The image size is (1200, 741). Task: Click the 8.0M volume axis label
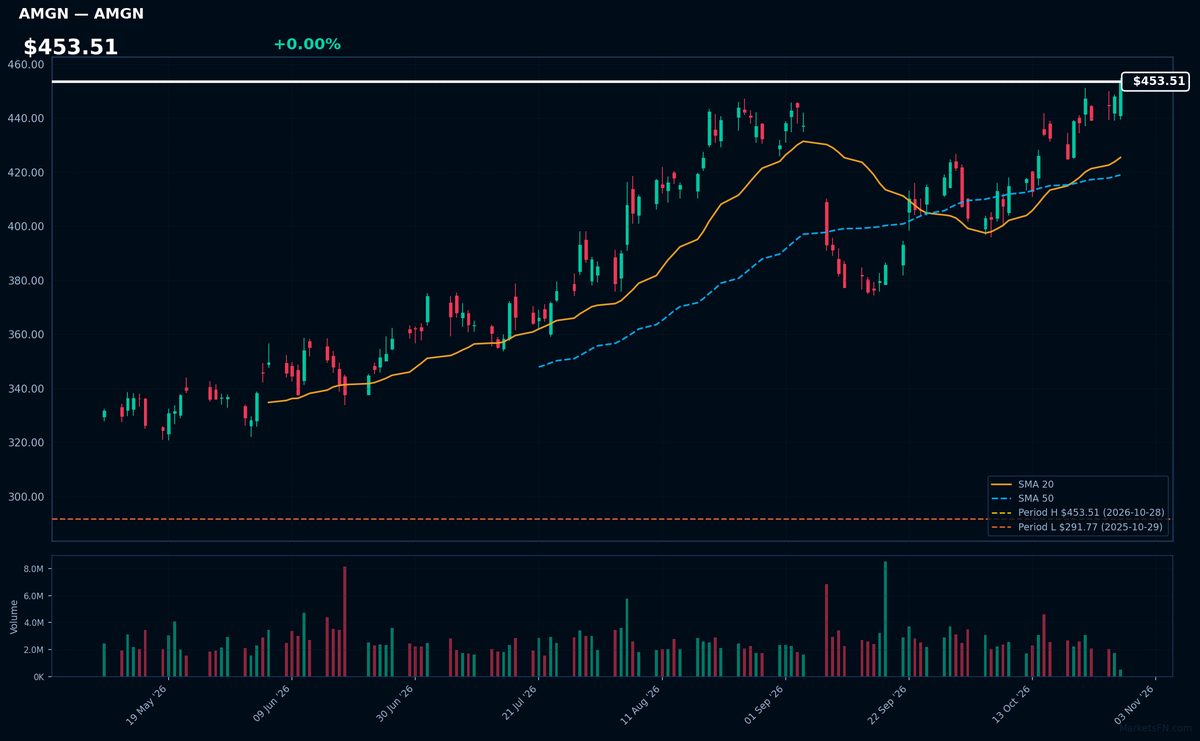pos(33,569)
